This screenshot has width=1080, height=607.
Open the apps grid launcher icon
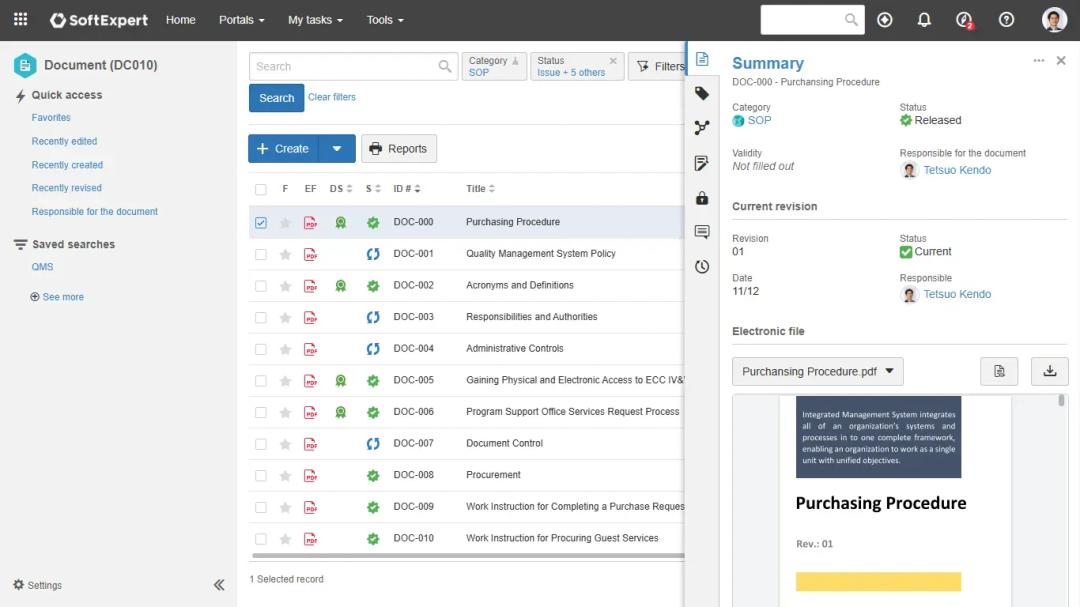click(20, 20)
